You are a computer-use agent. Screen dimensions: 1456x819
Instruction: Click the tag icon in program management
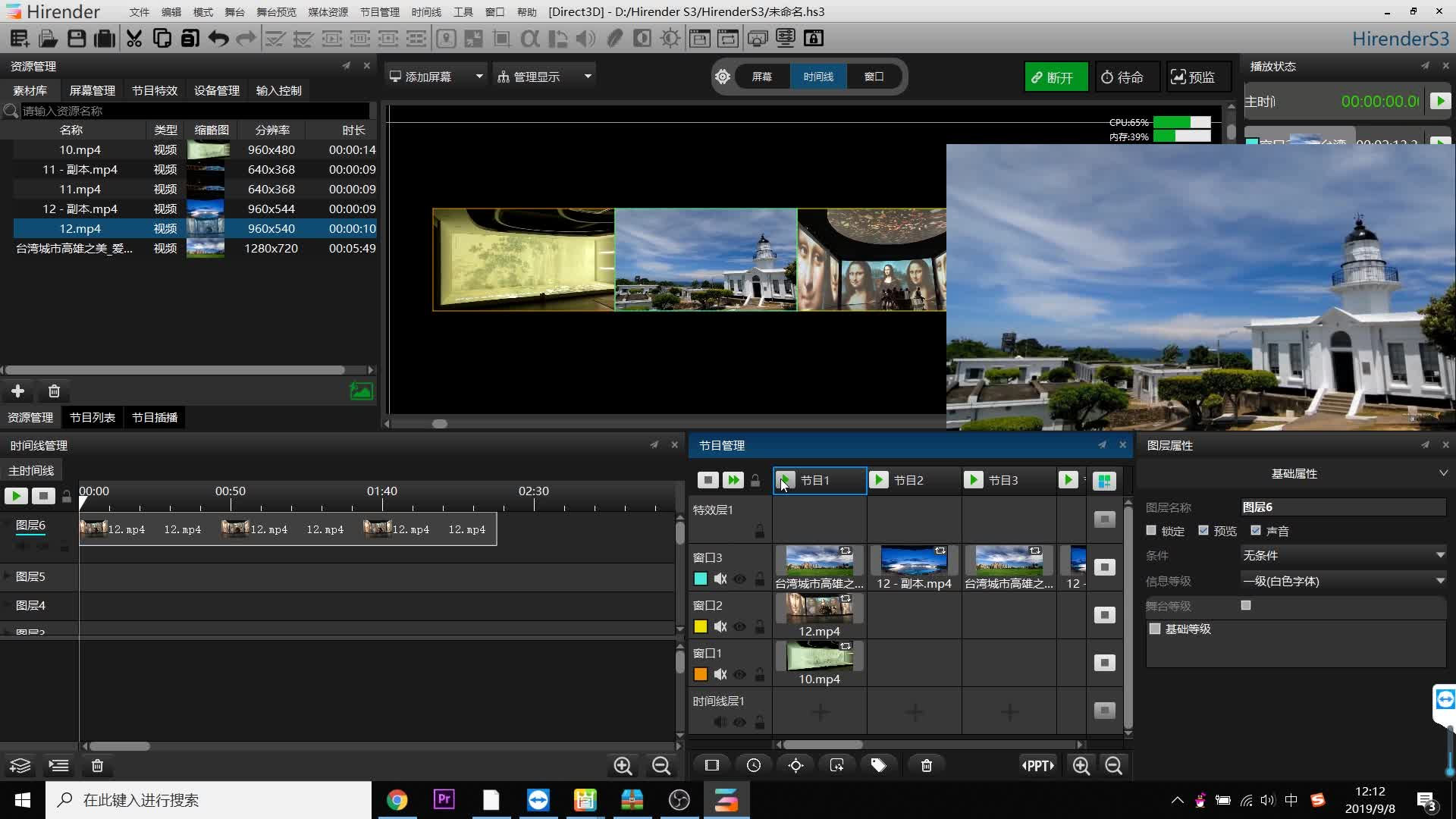[x=879, y=766]
